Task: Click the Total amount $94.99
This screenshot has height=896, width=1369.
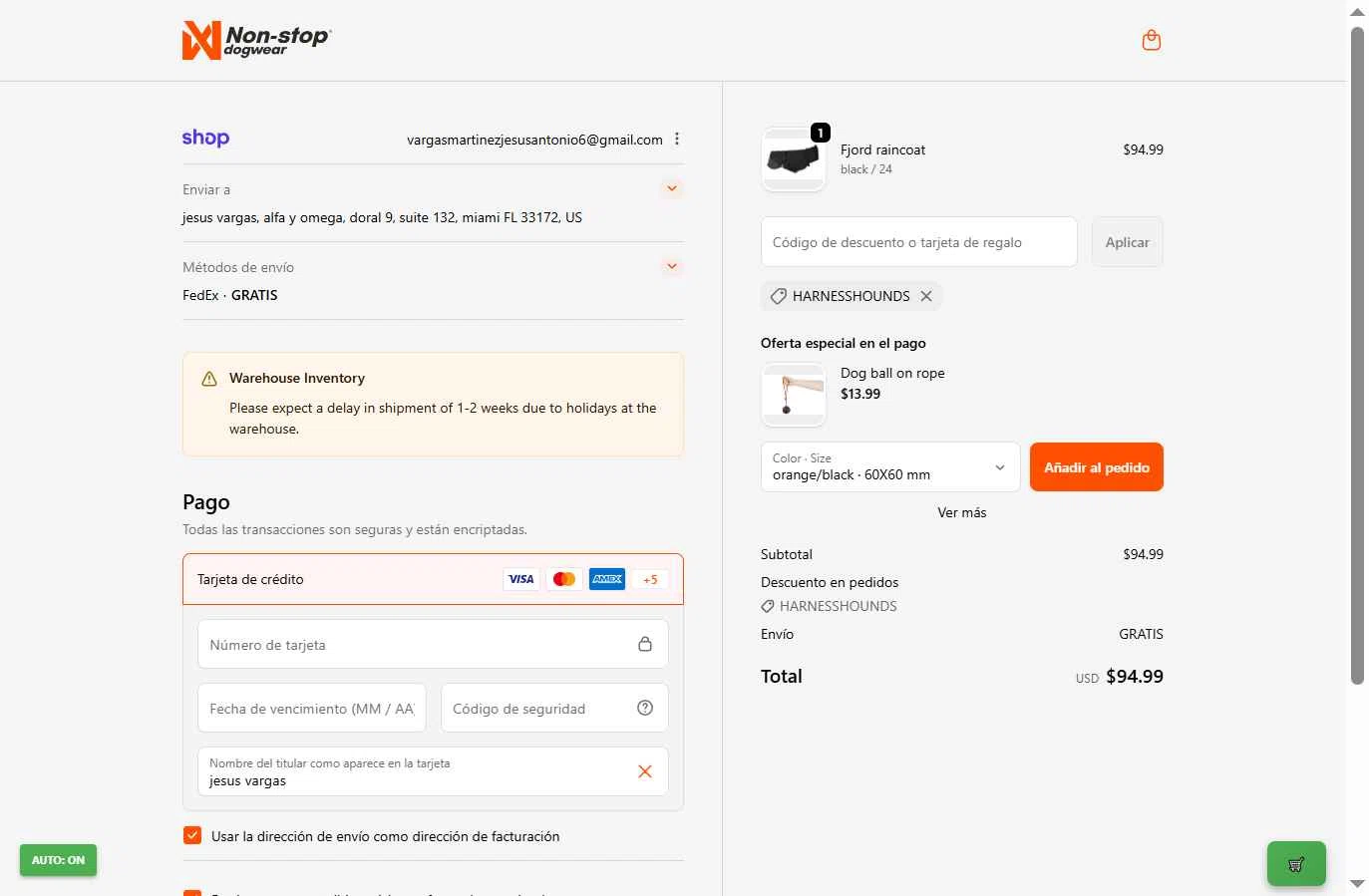Action: tap(1135, 676)
